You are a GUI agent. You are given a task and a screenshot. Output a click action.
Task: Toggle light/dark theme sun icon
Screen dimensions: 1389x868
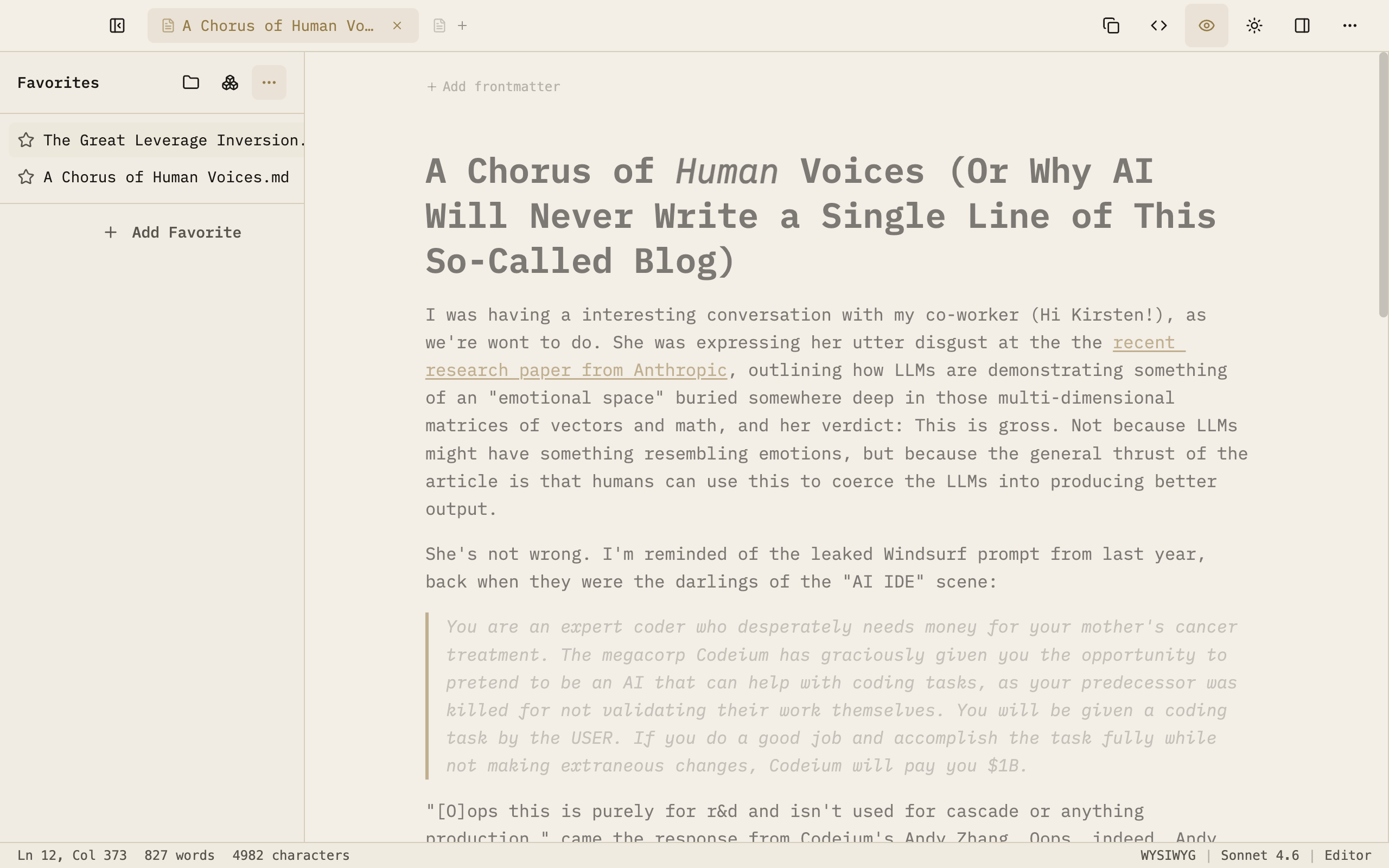tap(1254, 26)
